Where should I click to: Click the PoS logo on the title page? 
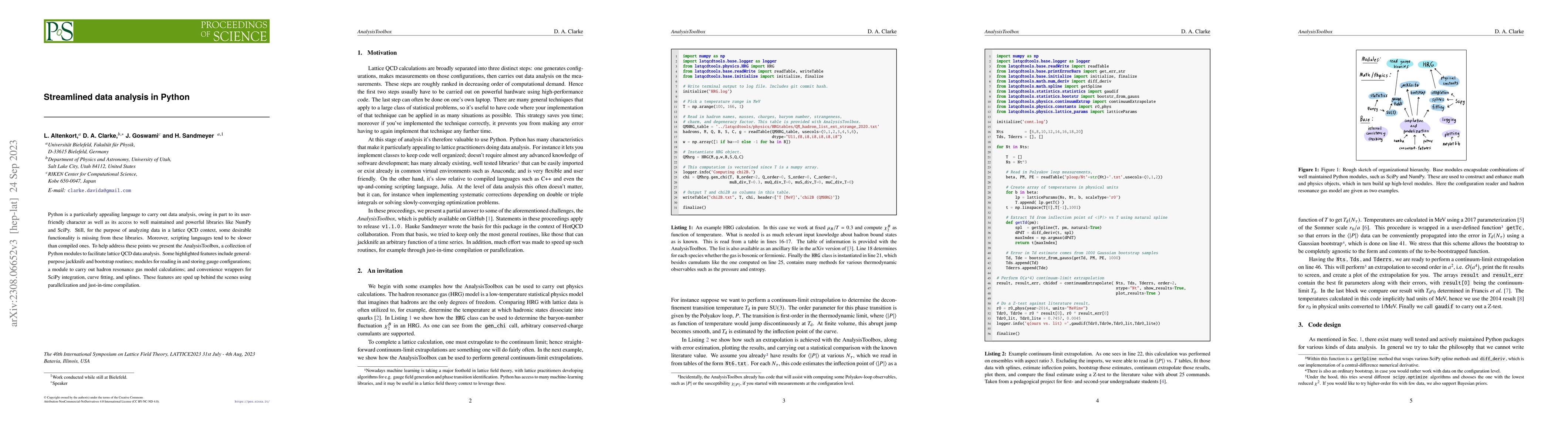[x=59, y=31]
